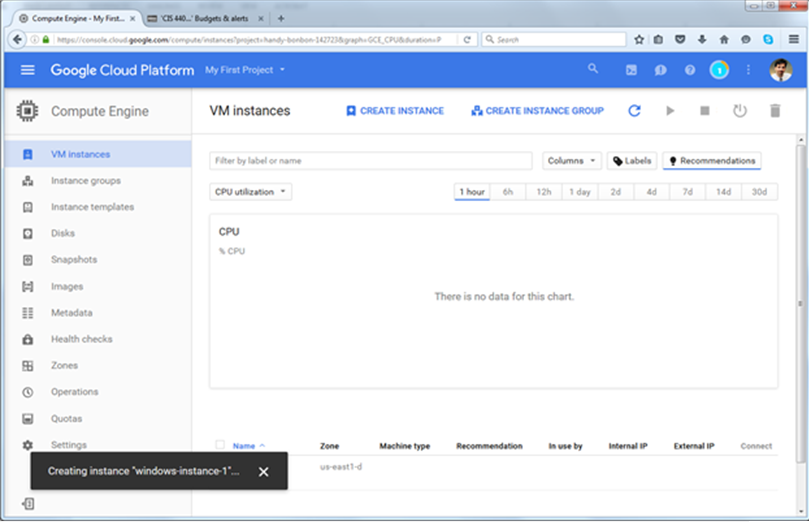Click the Skype extension icon
809x522 pixels.
(768, 40)
